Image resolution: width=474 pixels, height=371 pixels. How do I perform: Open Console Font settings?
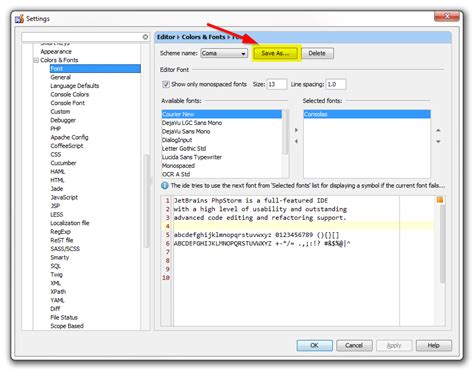pos(68,103)
